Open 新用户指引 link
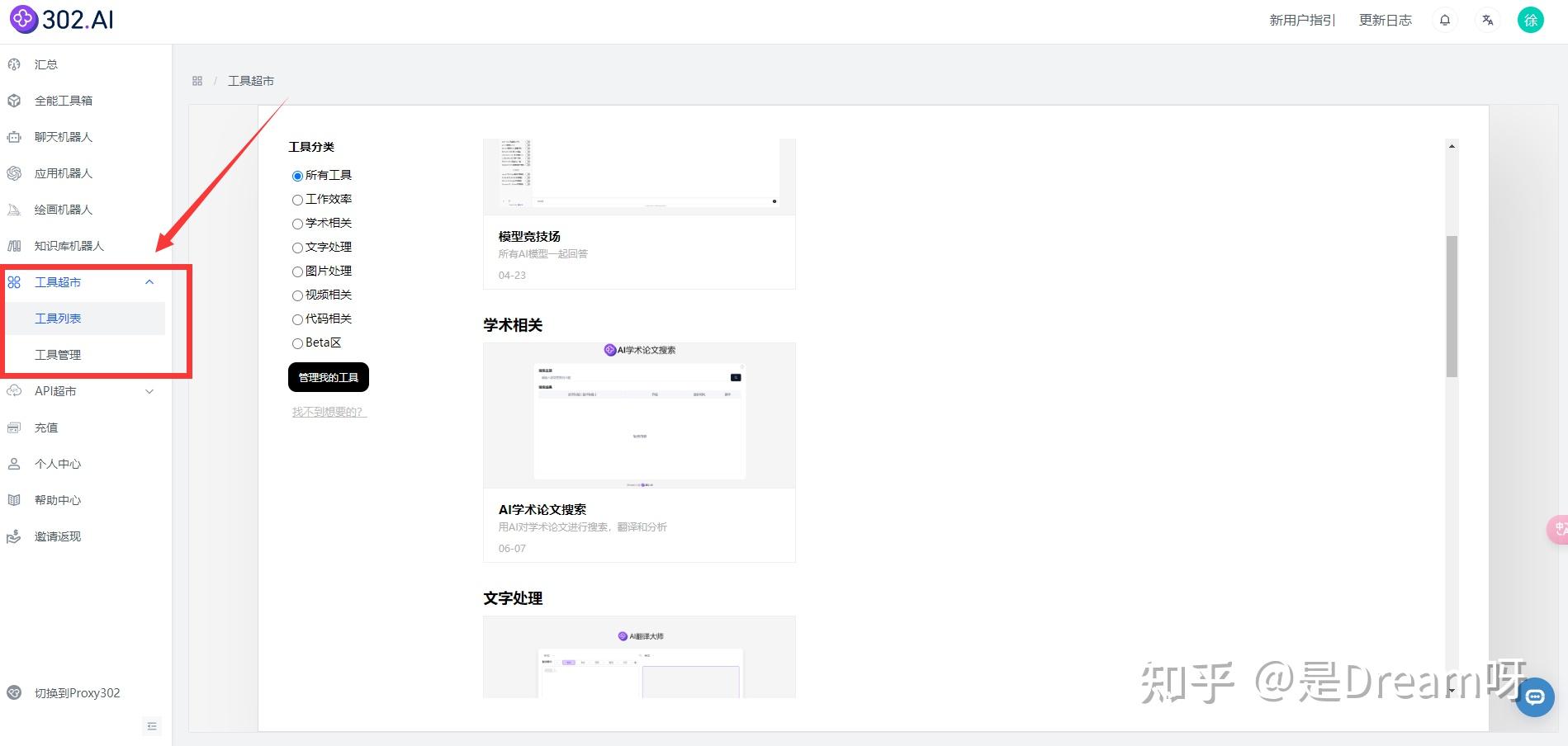This screenshot has height=746, width=1568. [1302, 21]
